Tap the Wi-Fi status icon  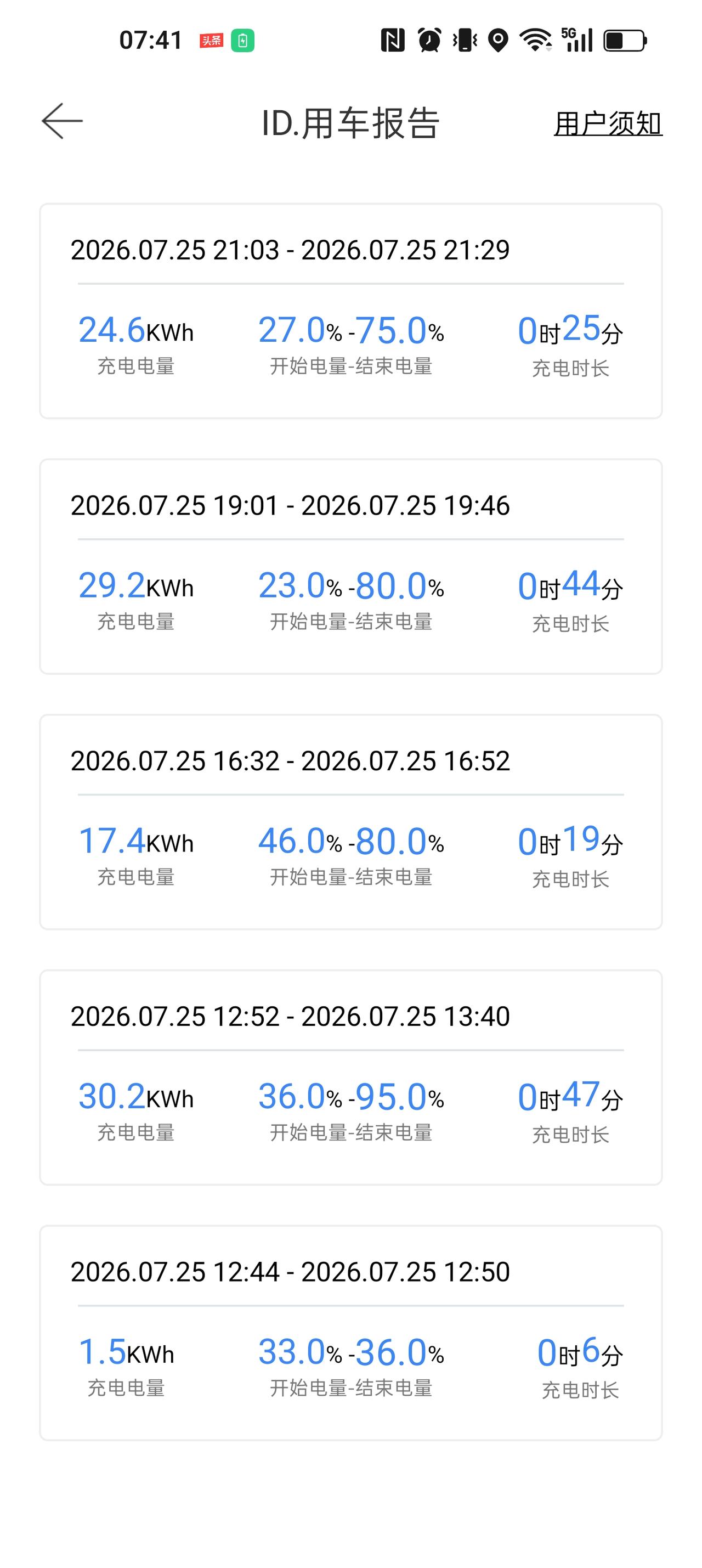(x=535, y=41)
